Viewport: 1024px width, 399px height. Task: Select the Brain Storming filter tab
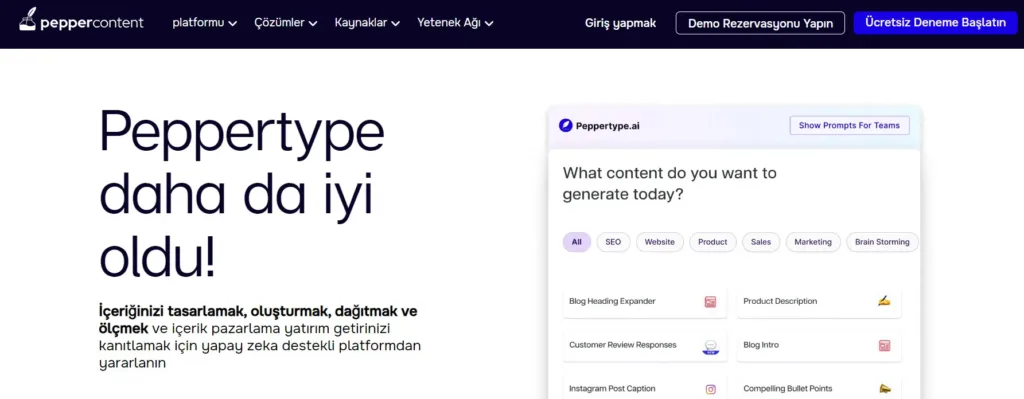(882, 242)
